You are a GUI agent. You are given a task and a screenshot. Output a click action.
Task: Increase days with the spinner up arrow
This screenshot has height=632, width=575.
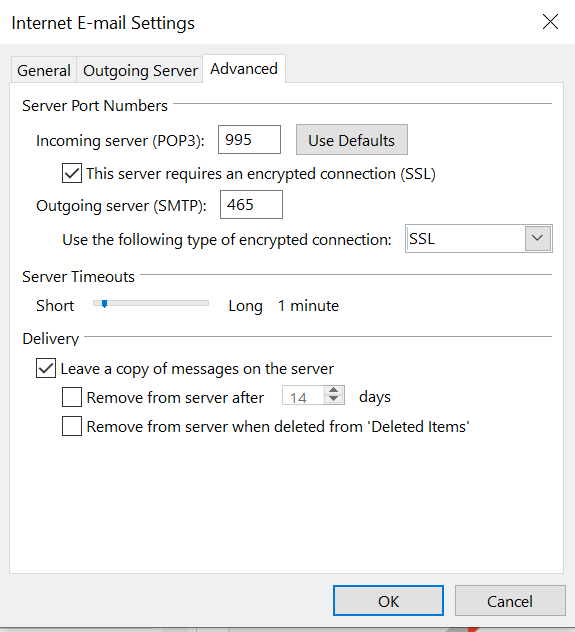(334, 391)
